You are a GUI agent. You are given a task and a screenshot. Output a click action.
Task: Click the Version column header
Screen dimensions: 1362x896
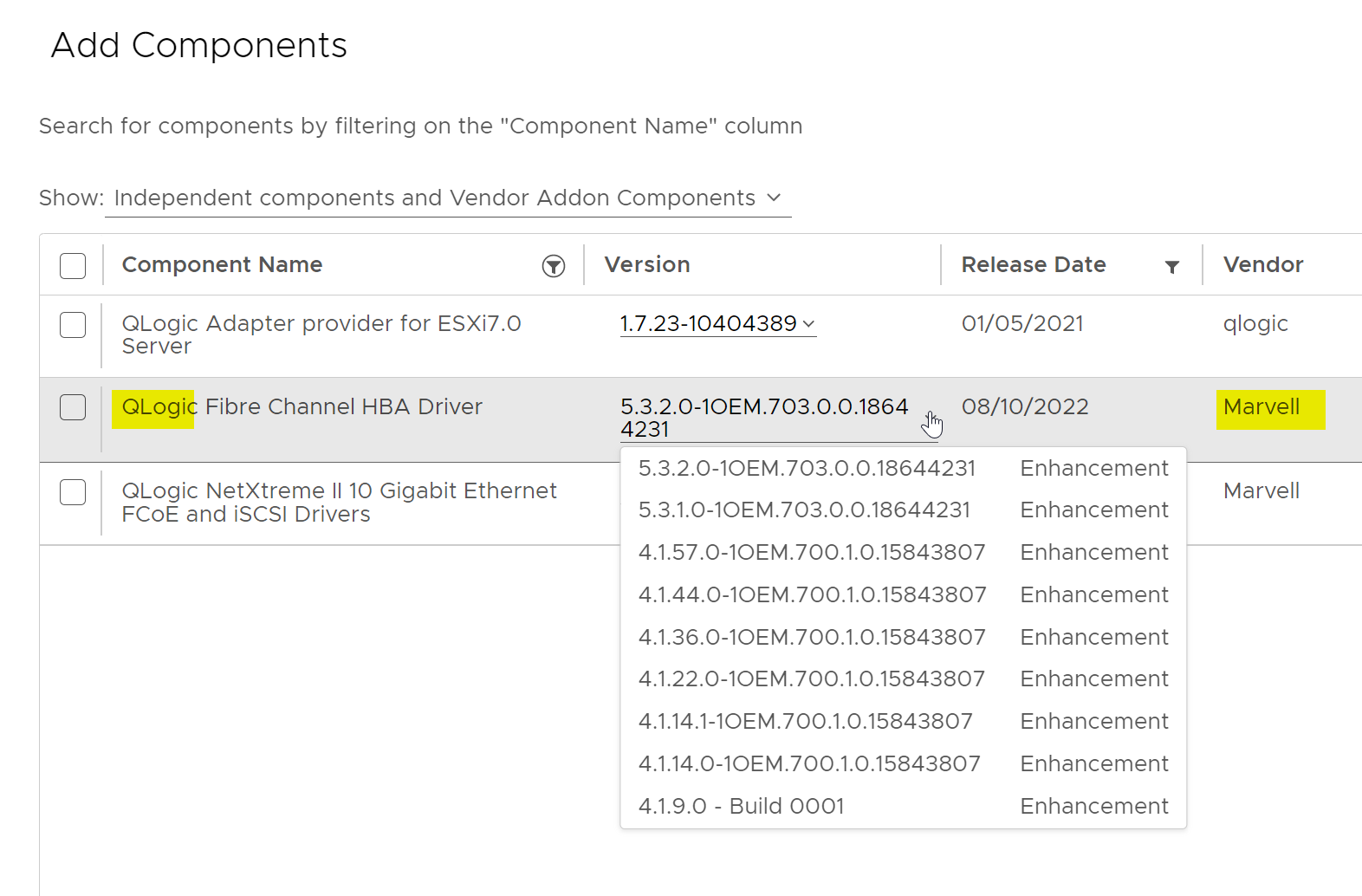coord(647,265)
